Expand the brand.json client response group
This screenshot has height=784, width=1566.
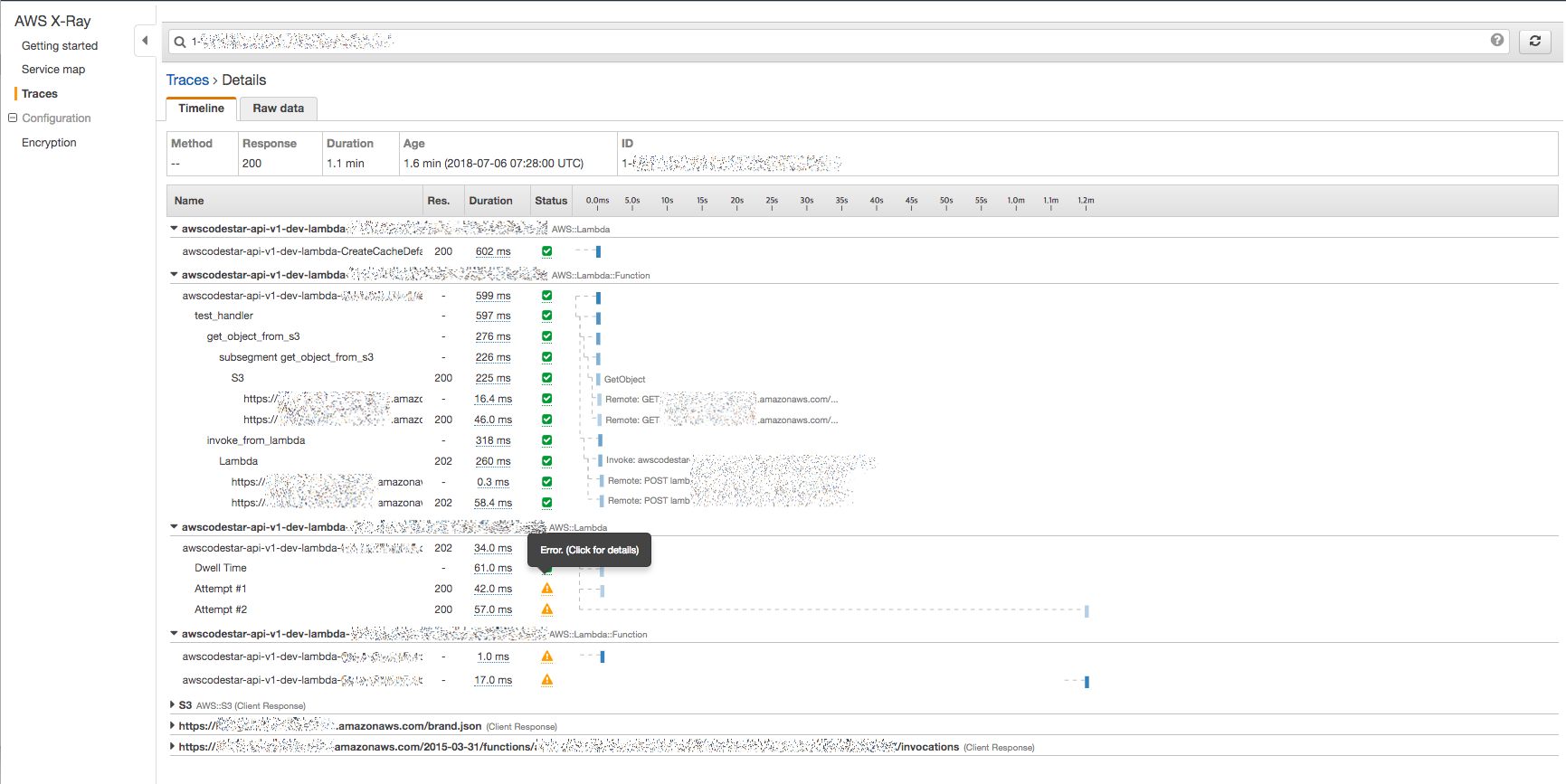[x=173, y=726]
